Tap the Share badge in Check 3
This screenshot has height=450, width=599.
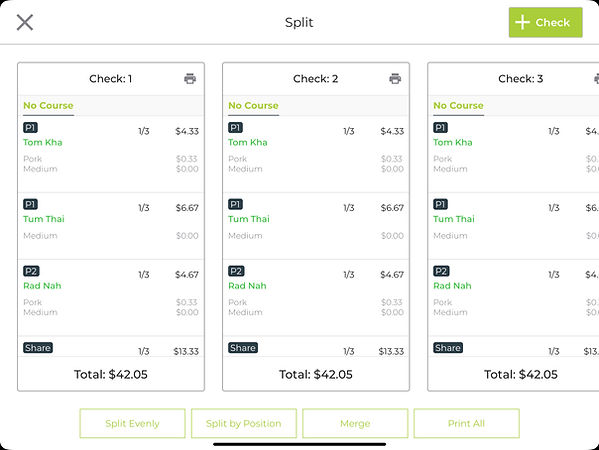[448, 348]
